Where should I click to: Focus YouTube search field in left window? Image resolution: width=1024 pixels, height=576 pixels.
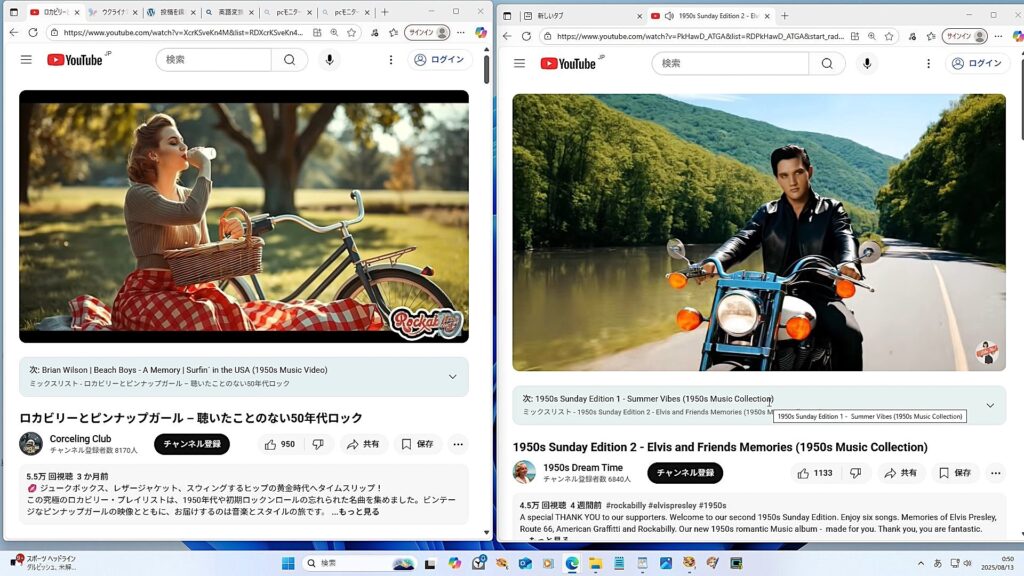(x=214, y=59)
